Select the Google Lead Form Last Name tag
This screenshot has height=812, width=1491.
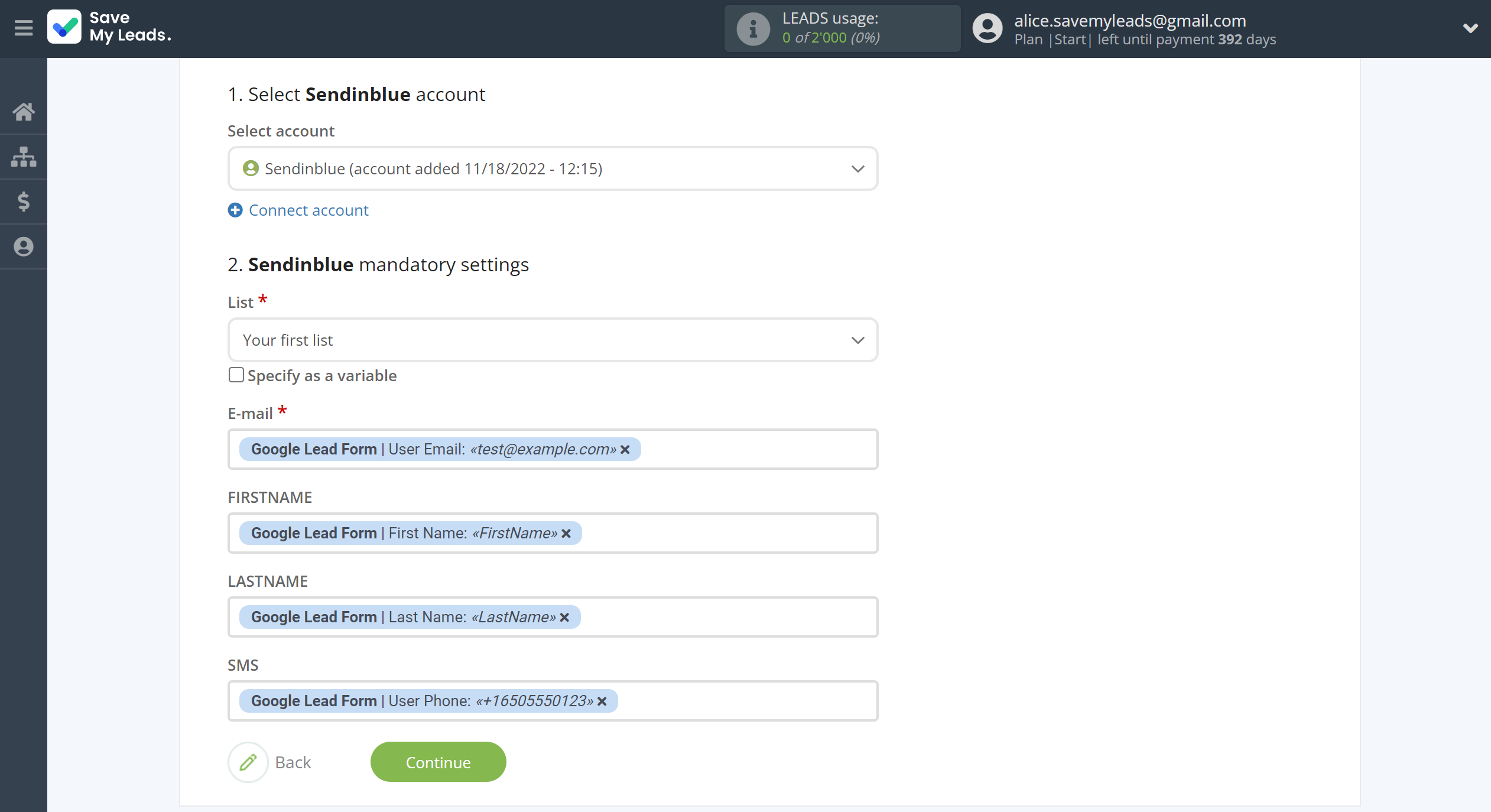pos(410,617)
